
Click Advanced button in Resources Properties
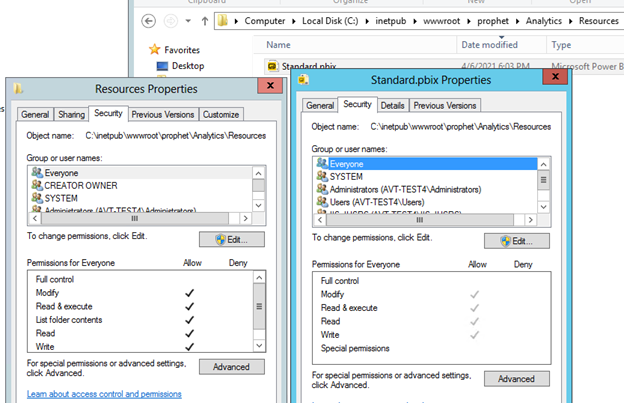(232, 367)
